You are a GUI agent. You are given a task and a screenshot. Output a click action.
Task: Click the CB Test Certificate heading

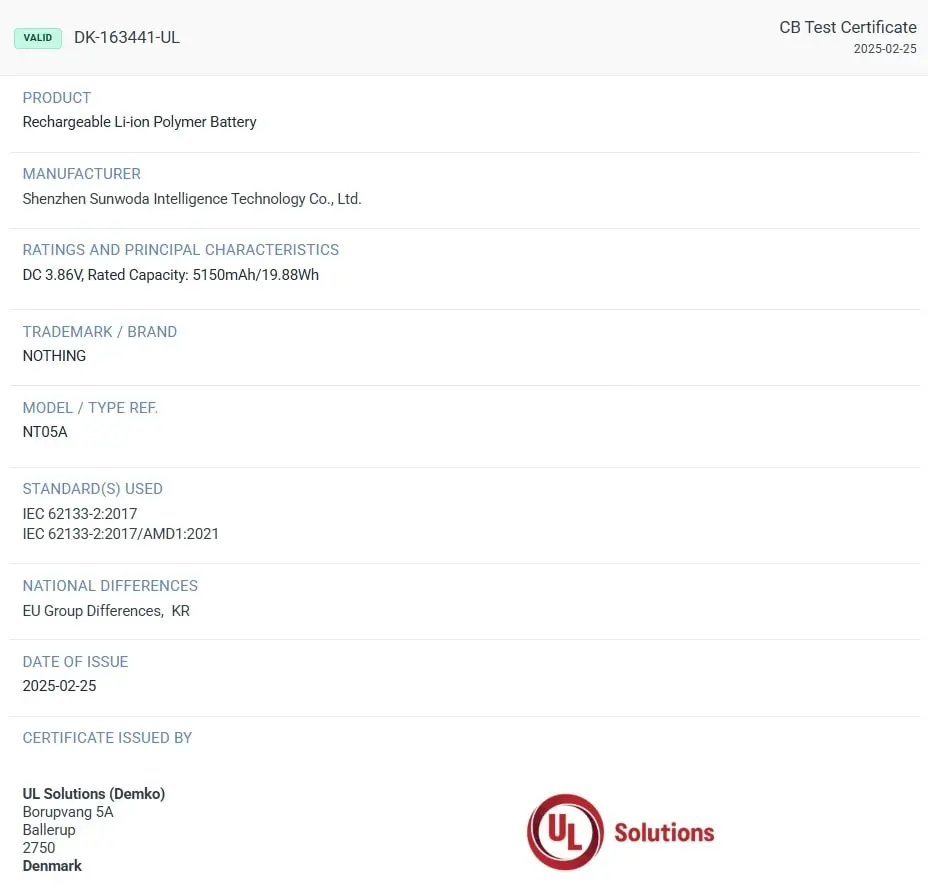(x=848, y=27)
